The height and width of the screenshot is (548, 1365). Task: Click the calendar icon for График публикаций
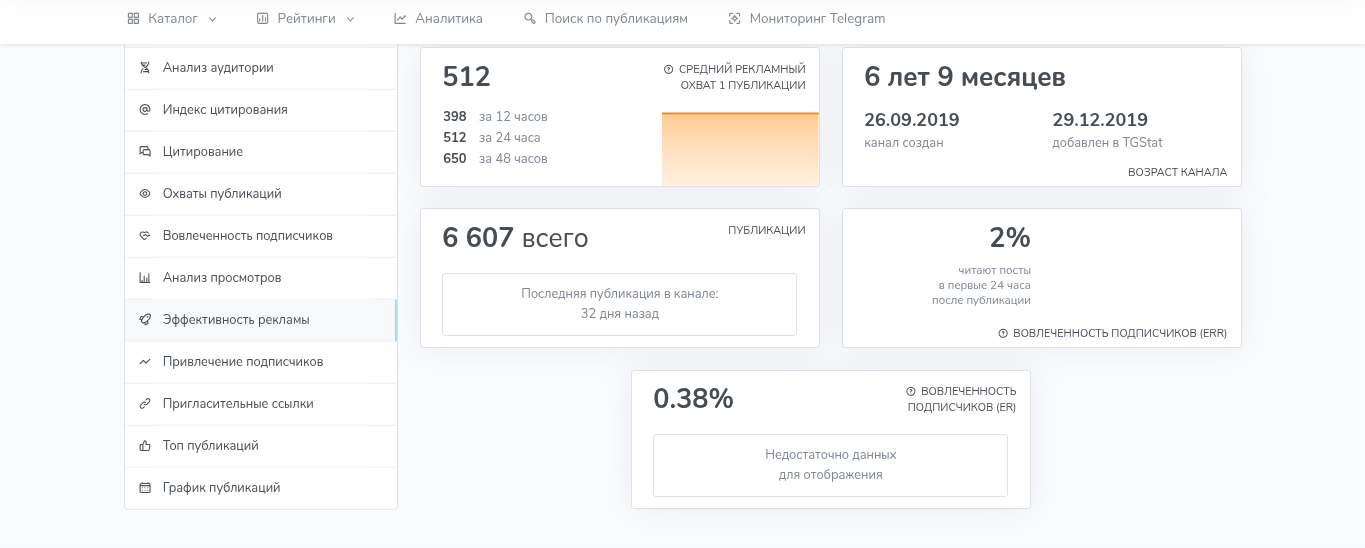point(144,488)
